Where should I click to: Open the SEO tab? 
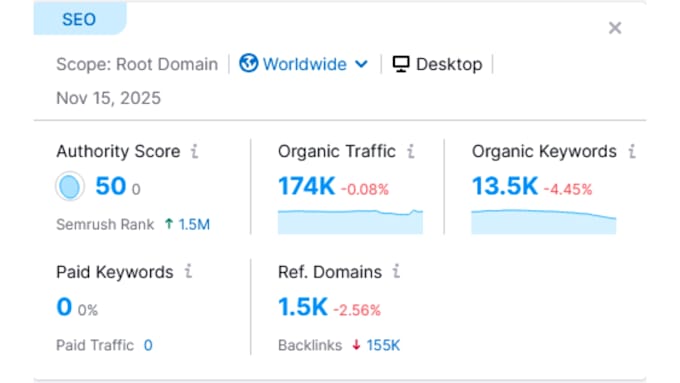[x=79, y=19]
